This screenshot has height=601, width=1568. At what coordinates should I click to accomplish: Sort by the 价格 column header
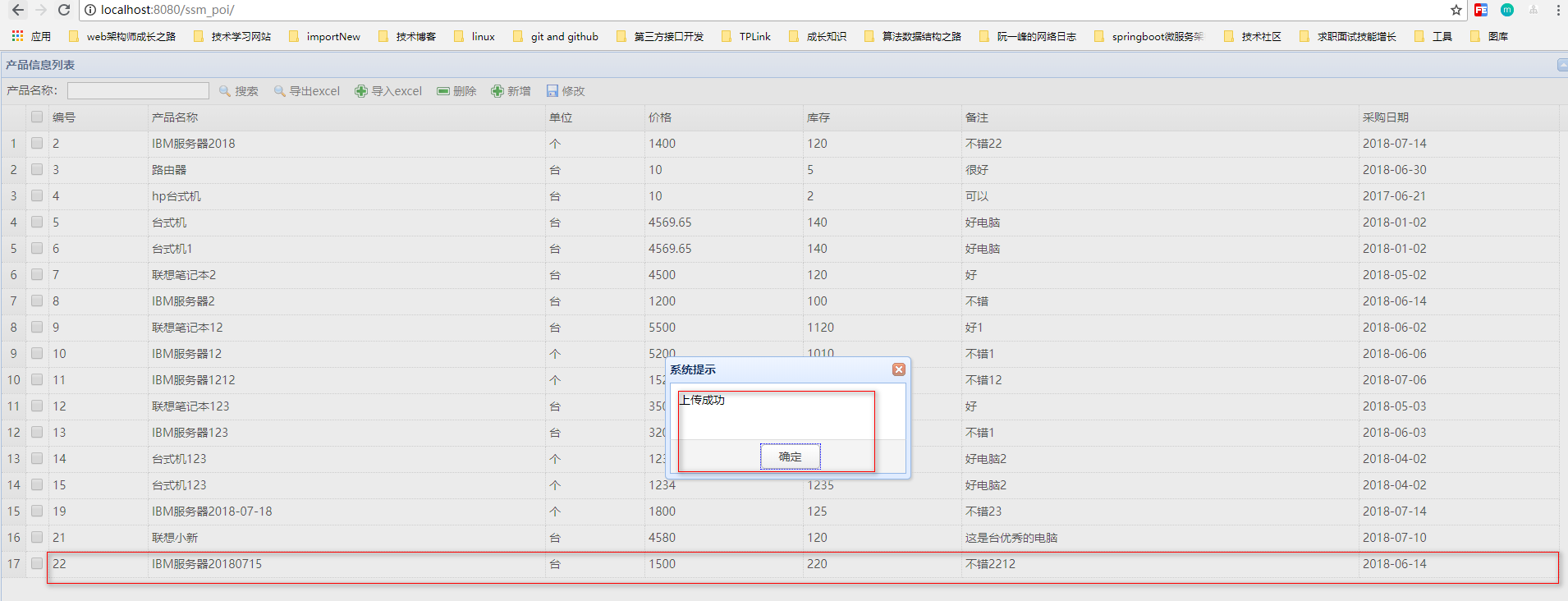[x=723, y=117]
